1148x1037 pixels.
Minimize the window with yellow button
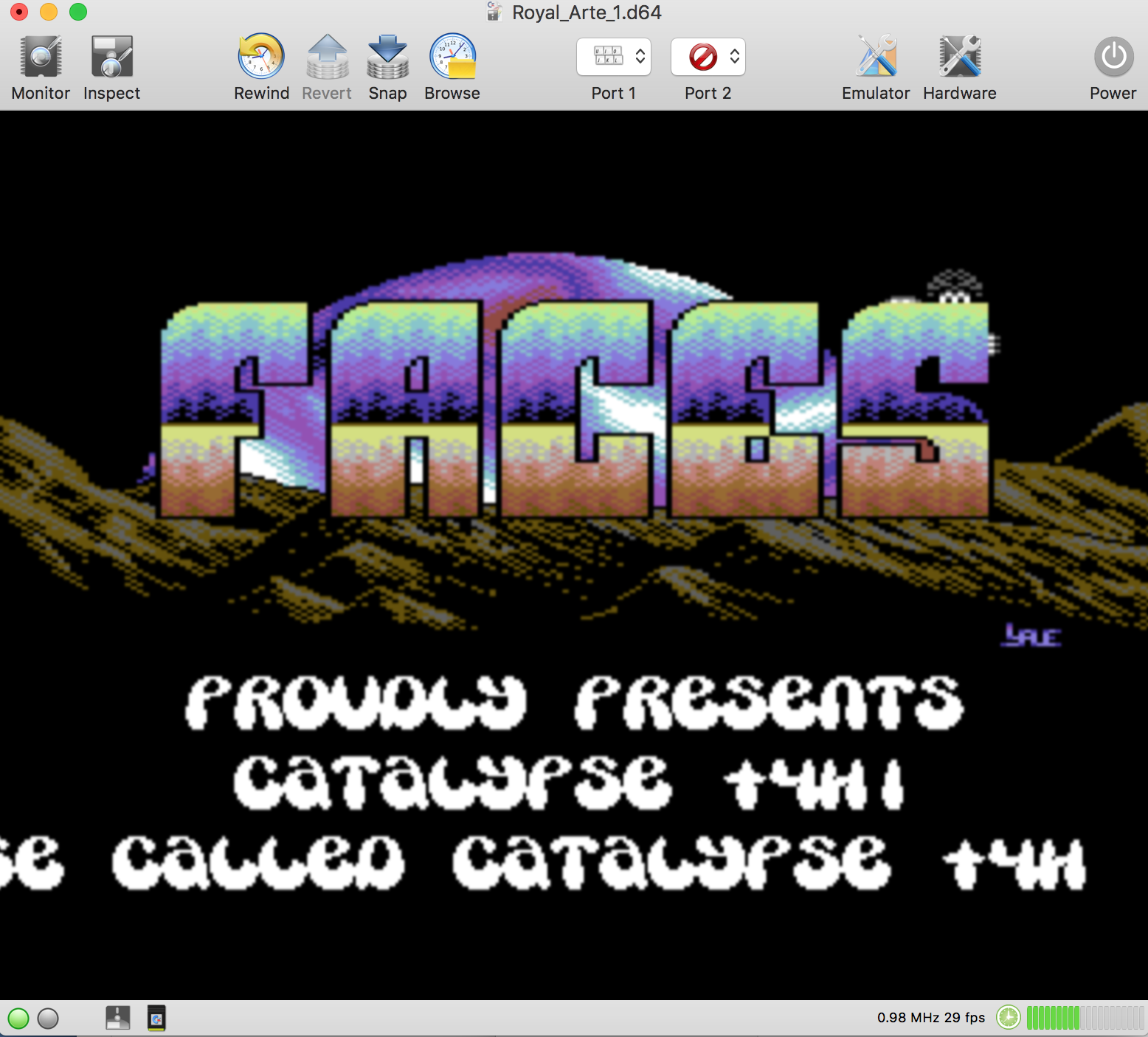(49, 12)
